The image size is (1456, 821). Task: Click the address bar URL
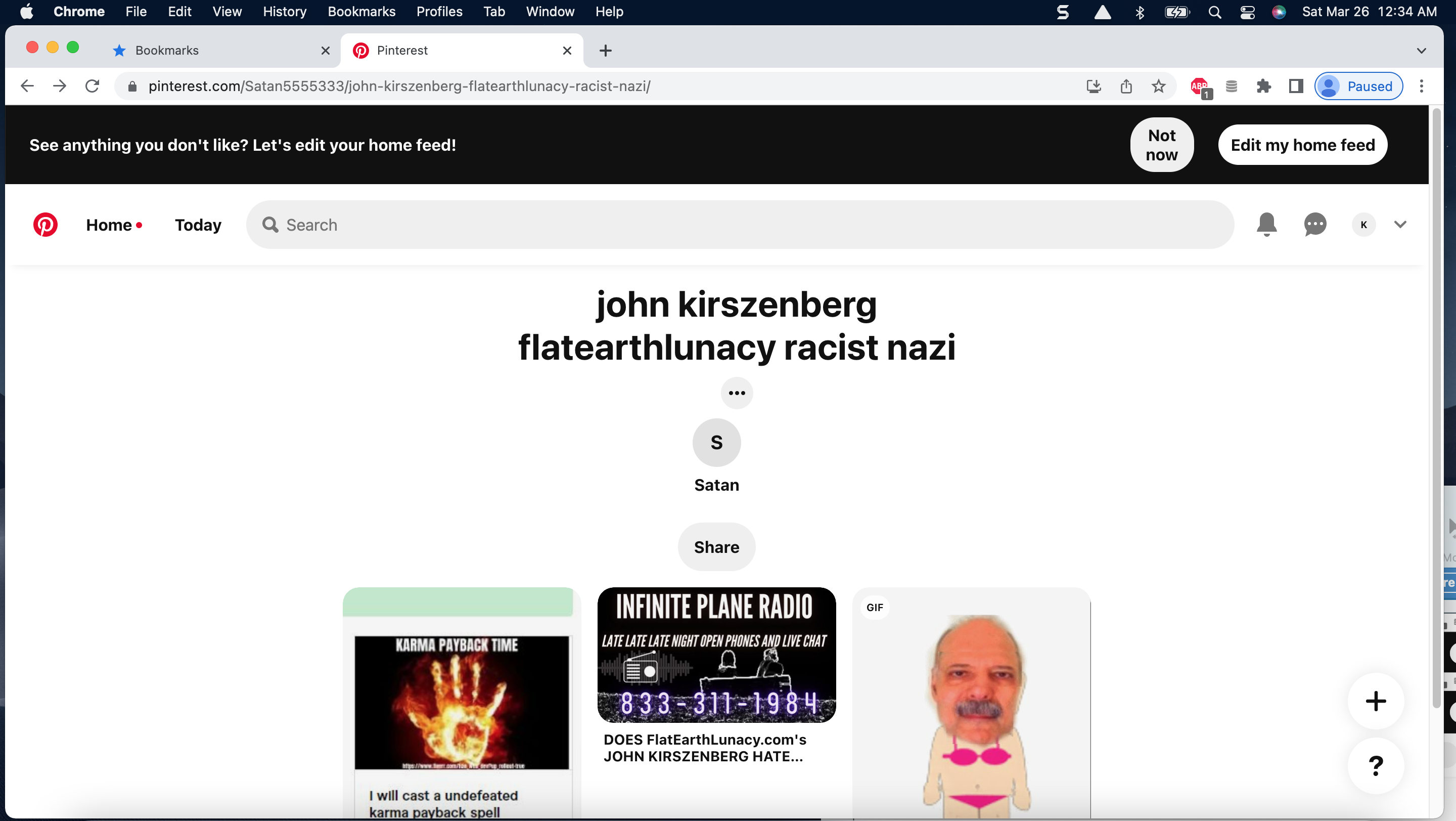[399, 86]
